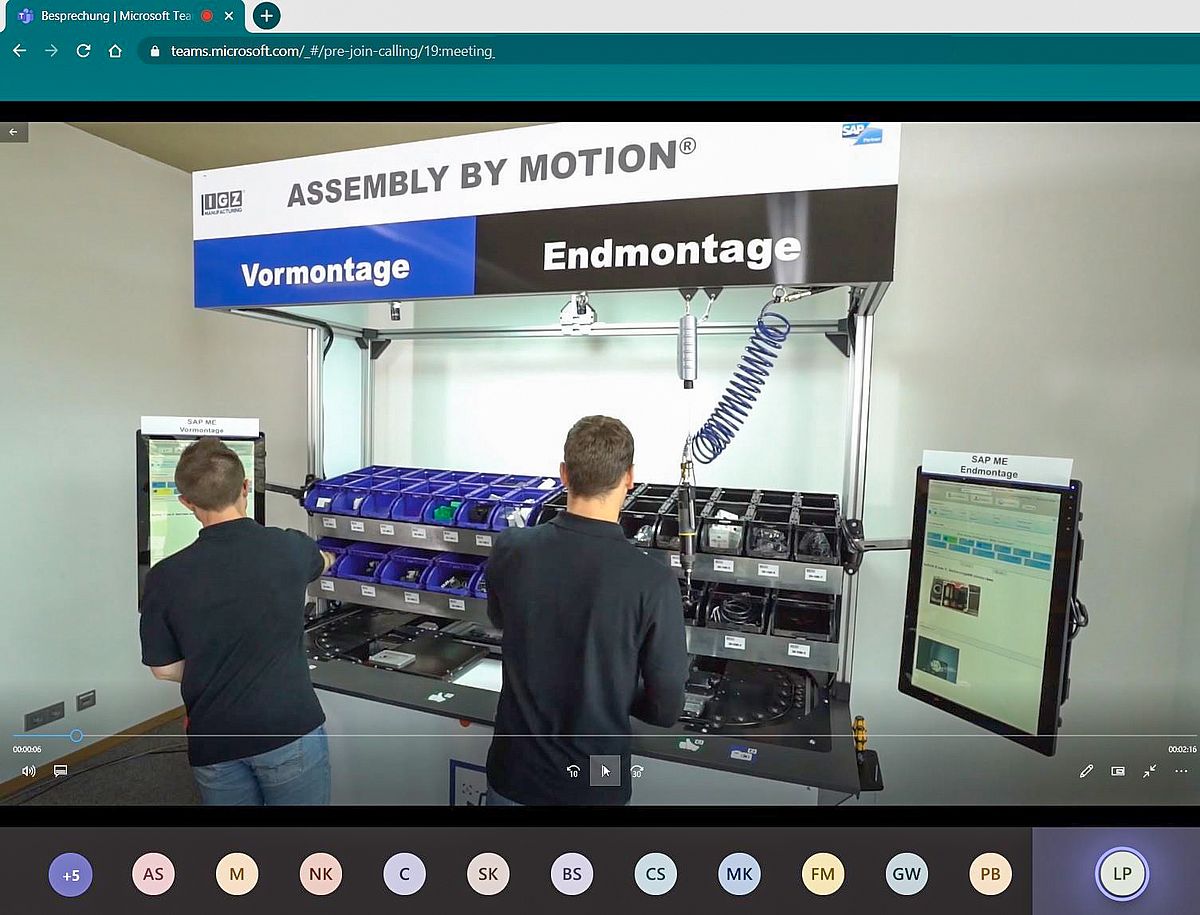Viewport: 1200px width, 915px height.
Task: Select participant avatar PB
Action: pos(990,875)
